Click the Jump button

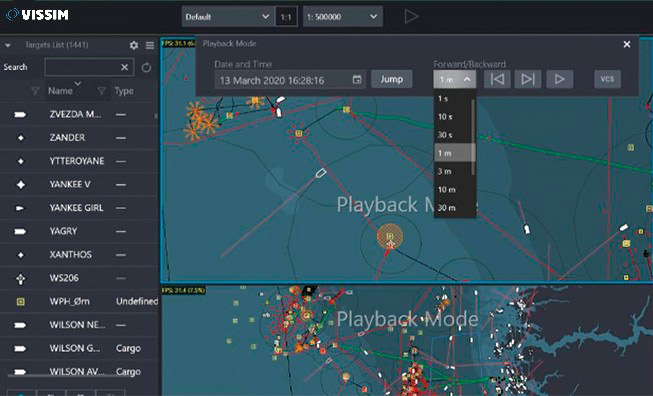pos(391,79)
